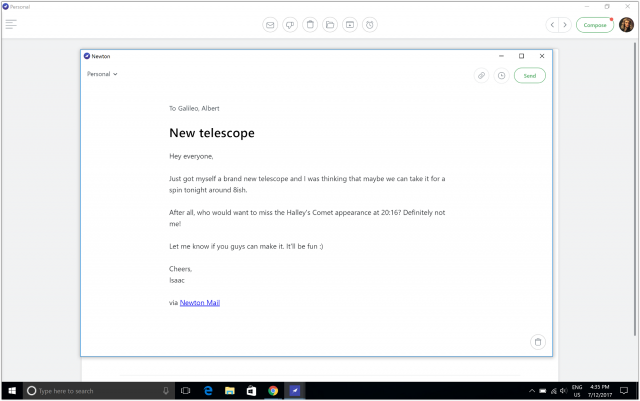The height and width of the screenshot is (401, 640).
Task: Click the archive icon in top toolbar
Action: (350, 24)
